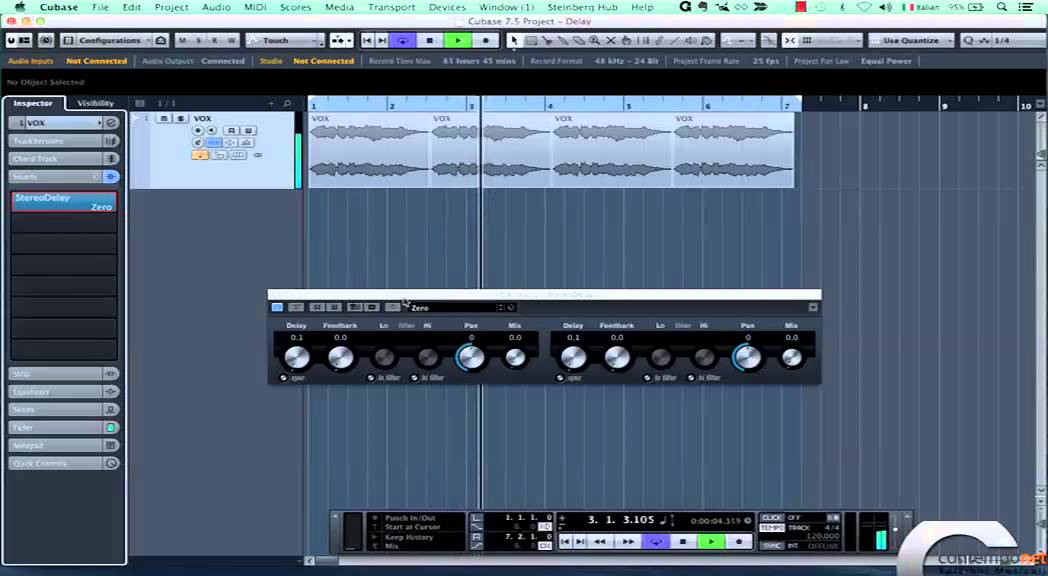Click Play in the bottom transport panel
Image resolution: width=1048 pixels, height=576 pixels.
711,541
